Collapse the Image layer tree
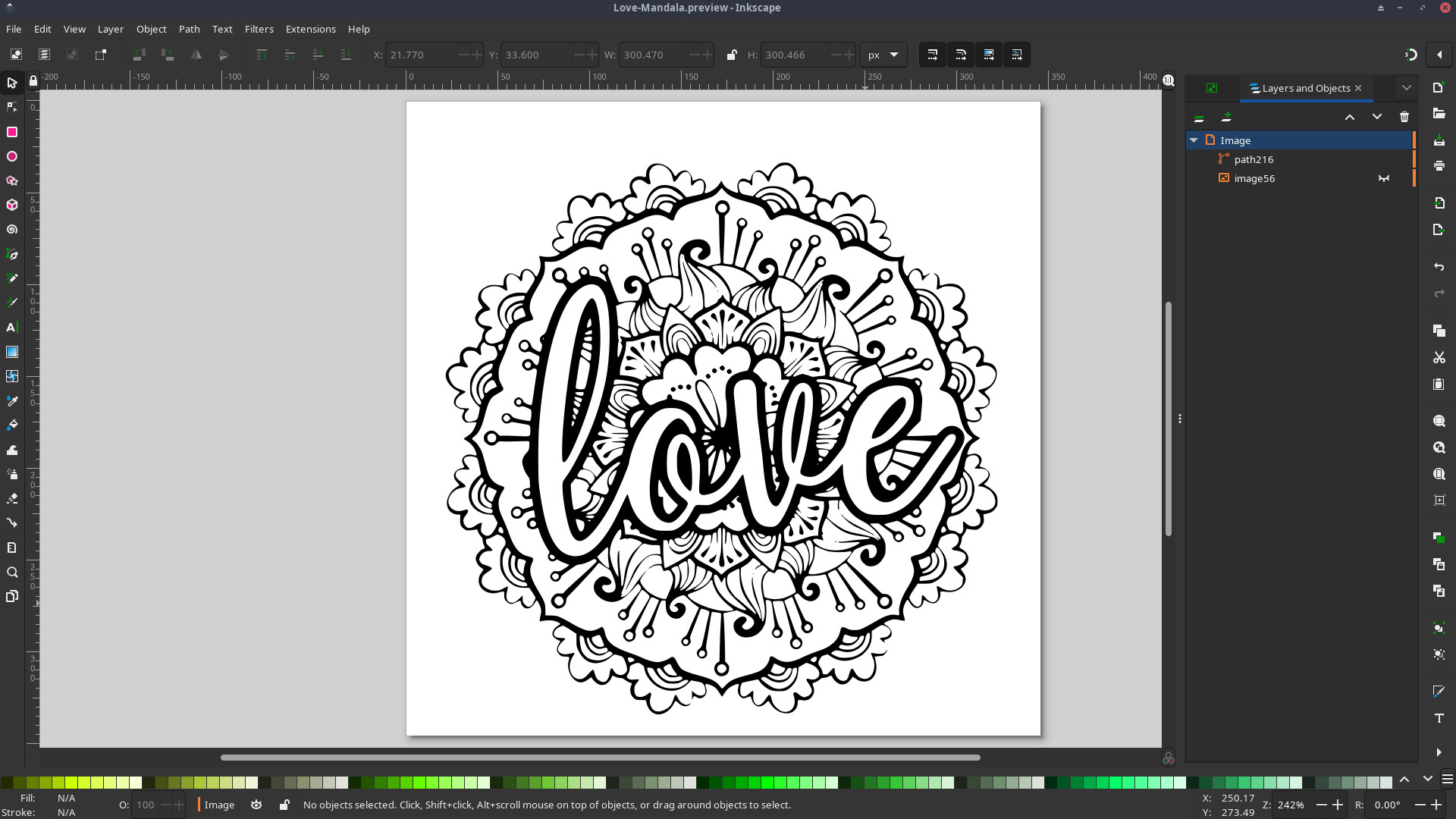 (x=1194, y=140)
